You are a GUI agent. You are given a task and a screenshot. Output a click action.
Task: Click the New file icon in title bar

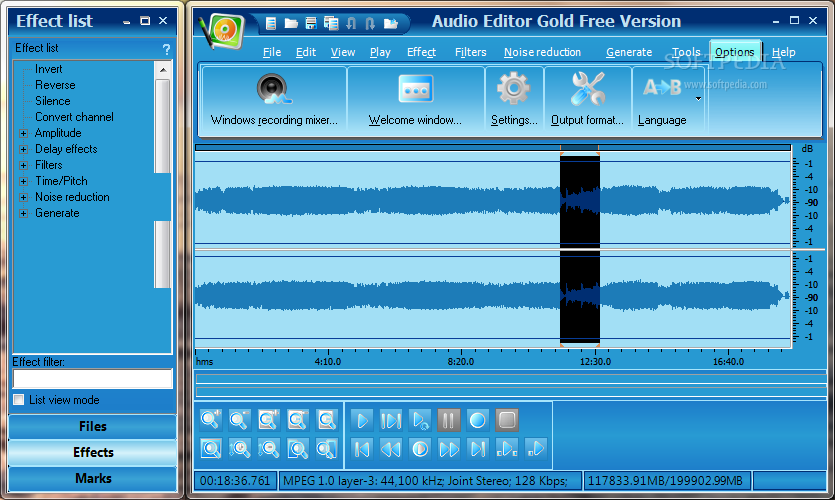click(x=271, y=23)
